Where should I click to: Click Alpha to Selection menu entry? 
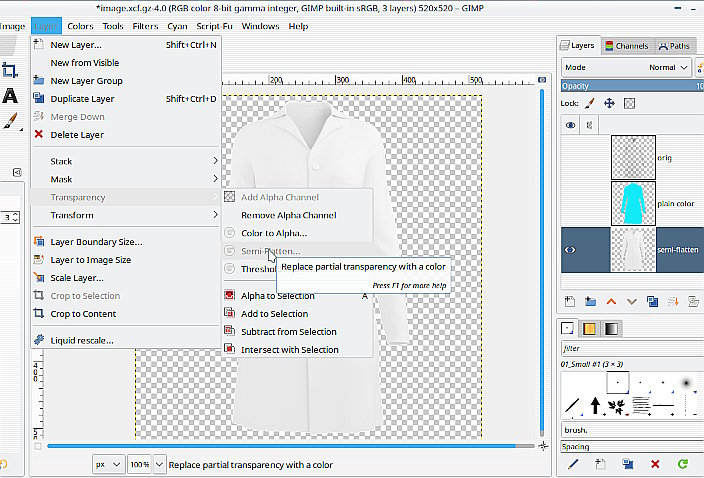pyautogui.click(x=277, y=296)
